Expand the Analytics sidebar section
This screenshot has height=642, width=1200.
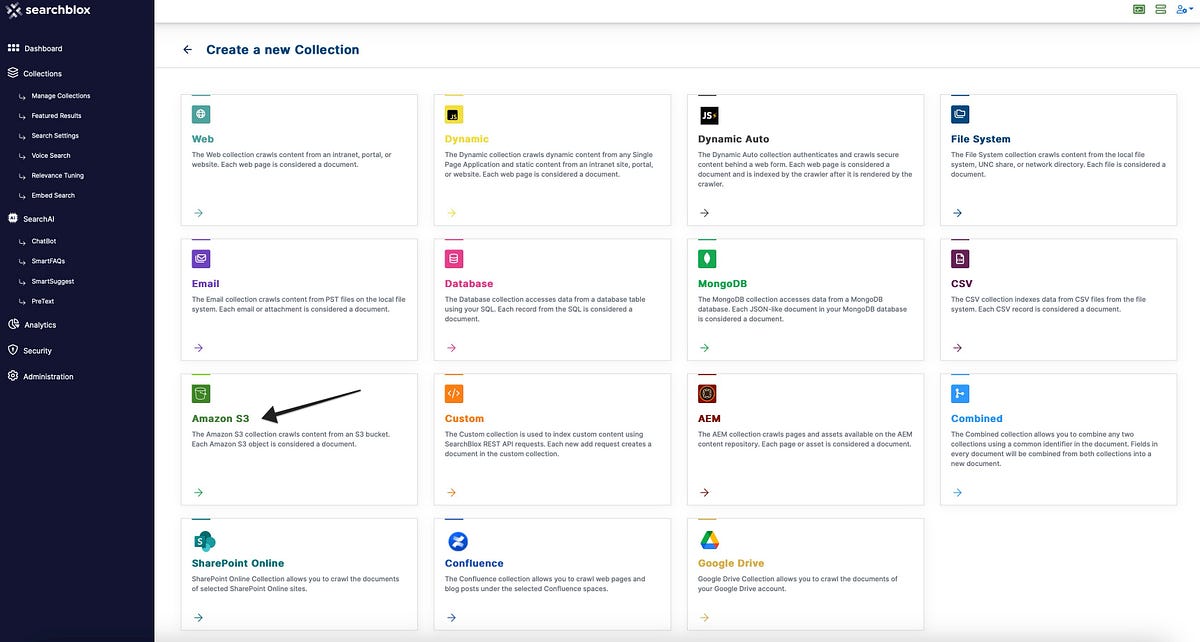(40, 325)
